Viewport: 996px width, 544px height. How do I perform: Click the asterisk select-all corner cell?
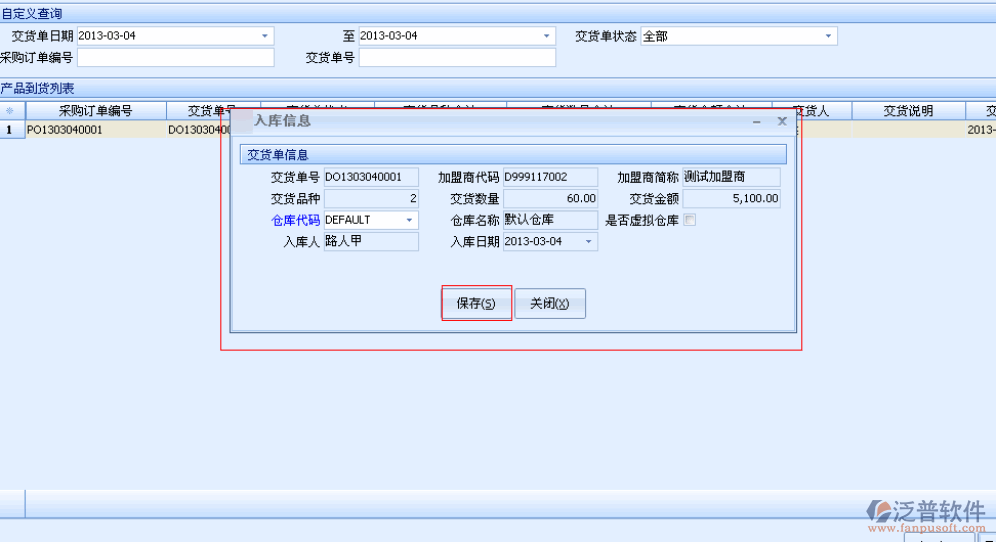click(12, 111)
